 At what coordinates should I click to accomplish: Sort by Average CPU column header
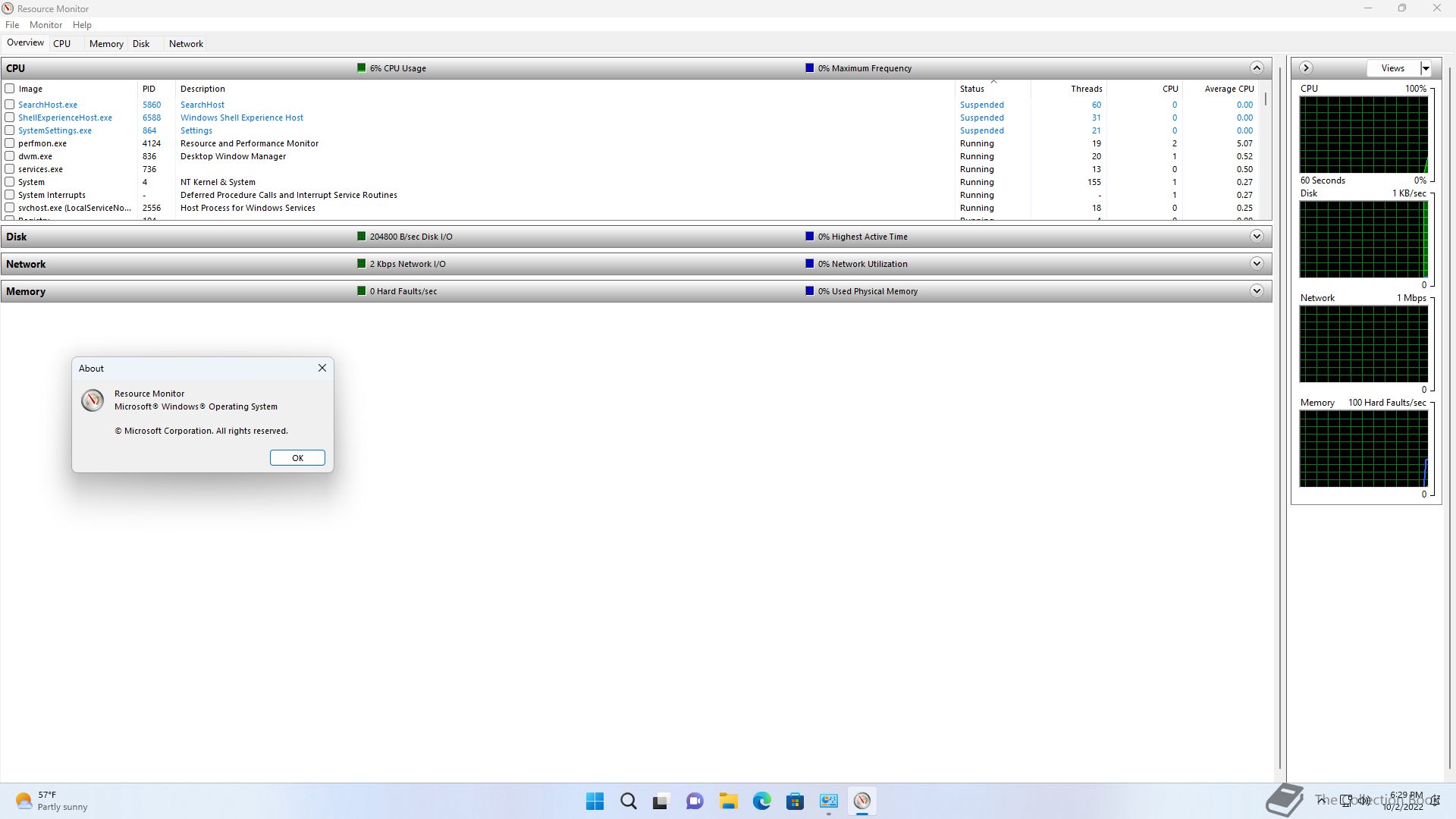click(1220, 89)
